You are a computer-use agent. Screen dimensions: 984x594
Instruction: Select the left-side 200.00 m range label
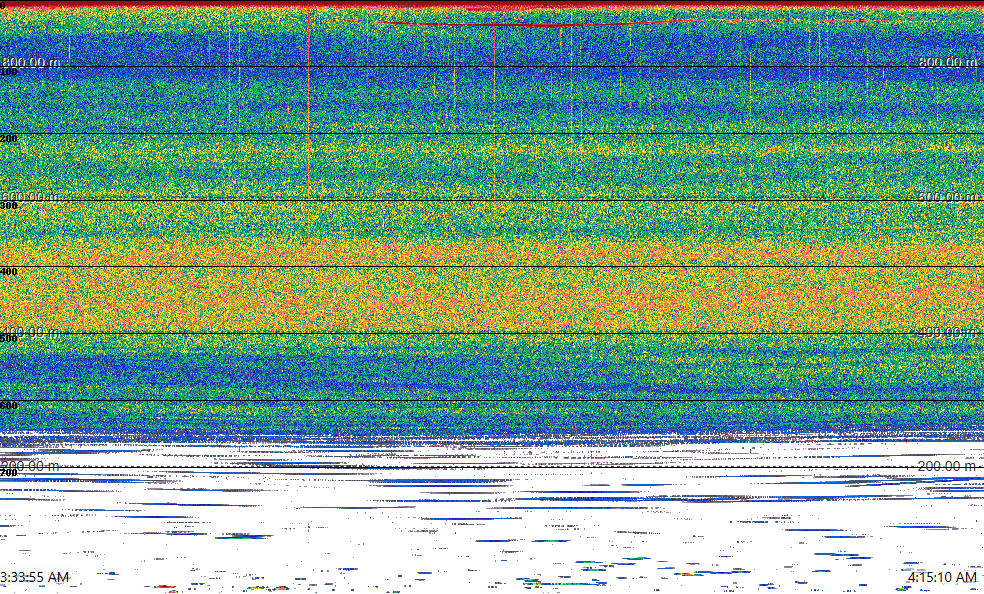pyautogui.click(x=30, y=466)
